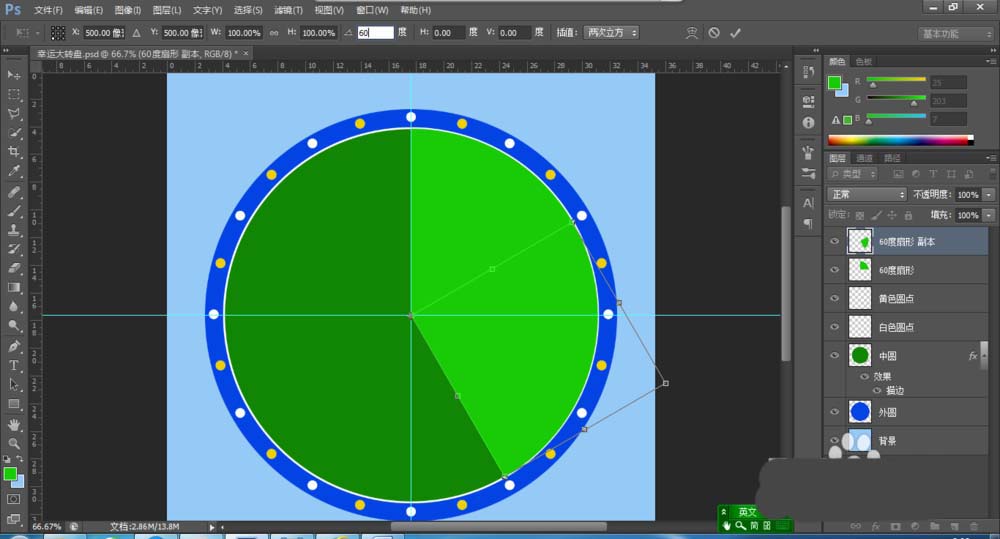Select the Move tool
1000x539 pixels.
click(x=13, y=75)
